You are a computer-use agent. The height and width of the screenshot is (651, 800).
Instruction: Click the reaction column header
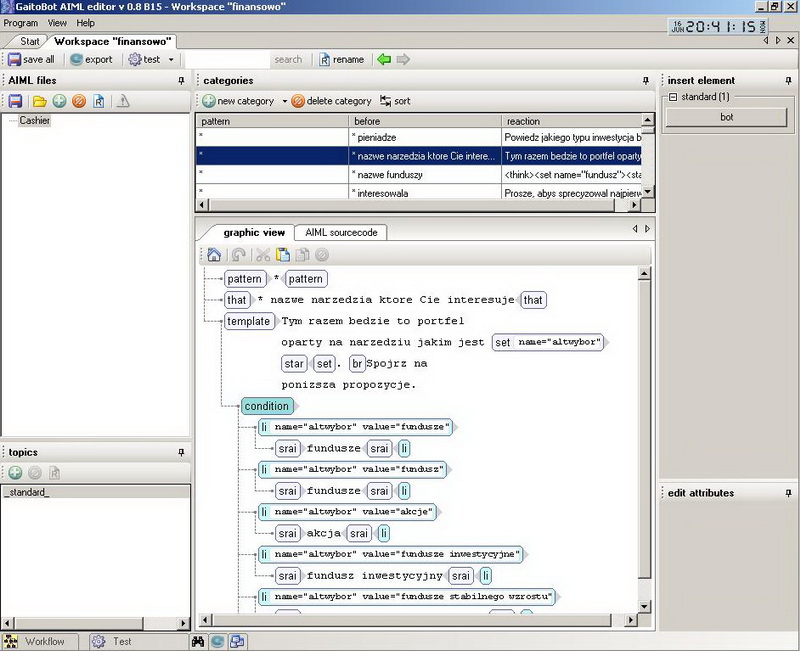pos(571,121)
